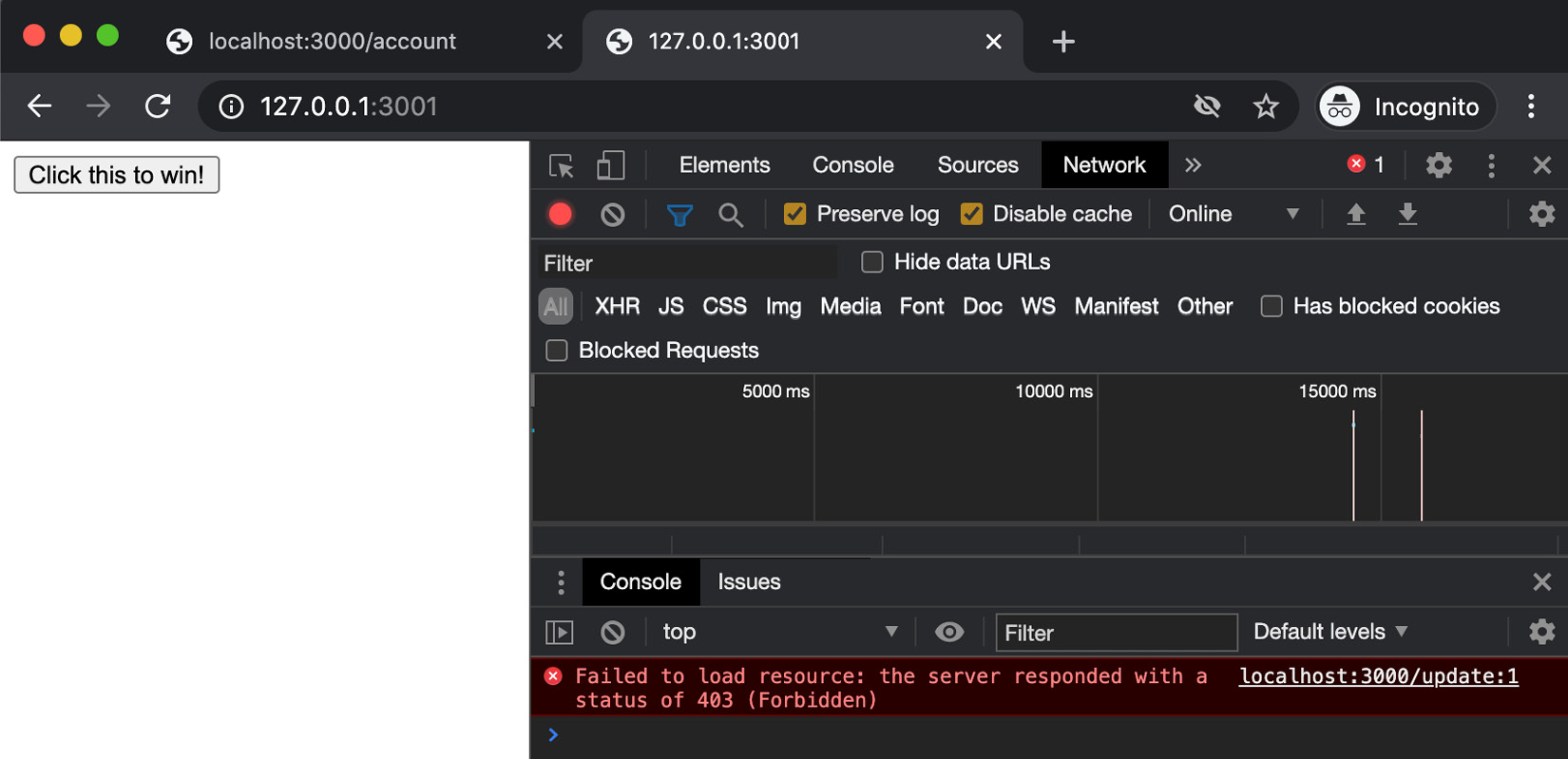Filter requests by Img

(783, 307)
